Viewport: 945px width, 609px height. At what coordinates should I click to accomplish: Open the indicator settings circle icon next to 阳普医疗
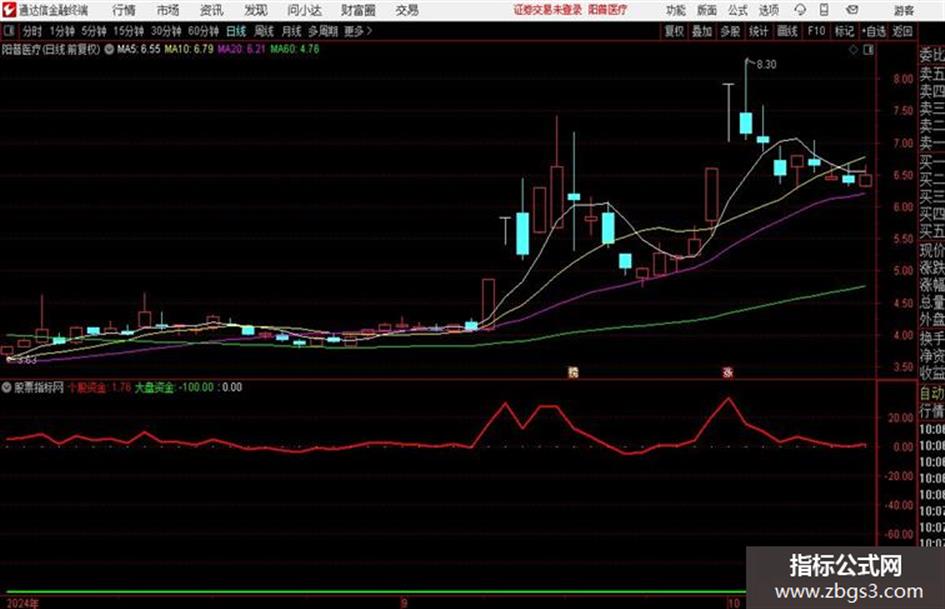pyautogui.click(x=109, y=49)
